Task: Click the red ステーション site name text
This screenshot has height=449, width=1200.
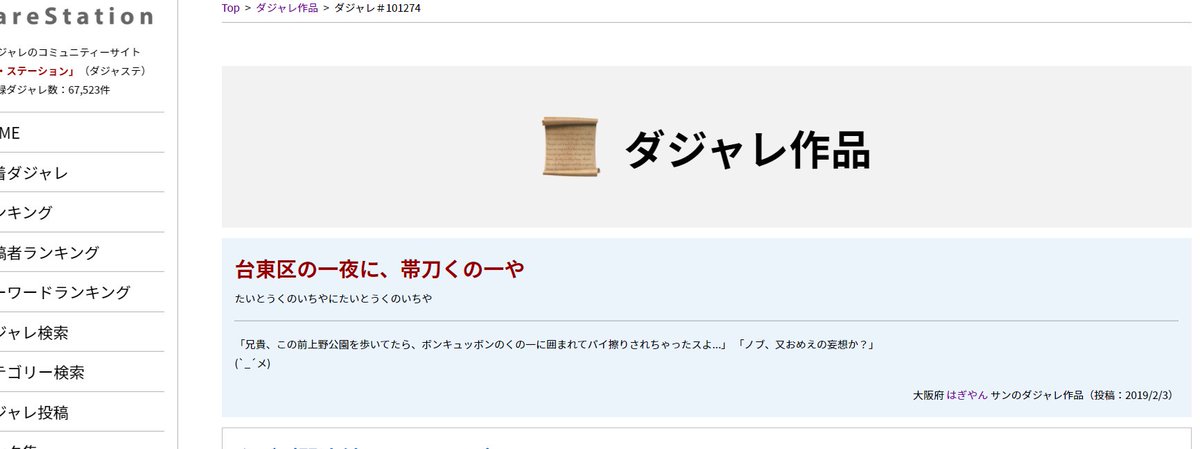Action: click(x=39, y=71)
